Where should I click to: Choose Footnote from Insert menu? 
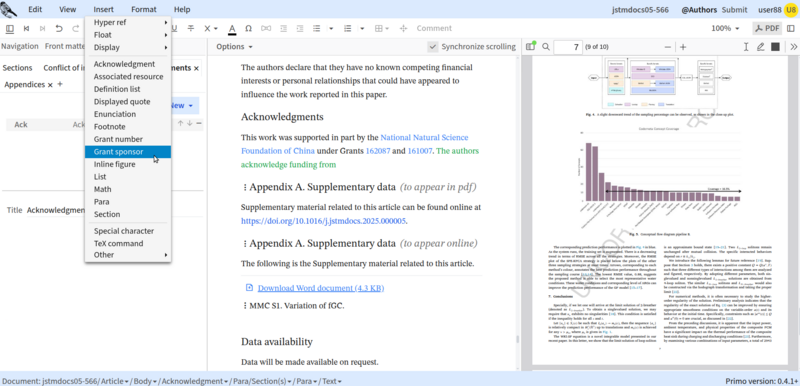click(128, 126)
